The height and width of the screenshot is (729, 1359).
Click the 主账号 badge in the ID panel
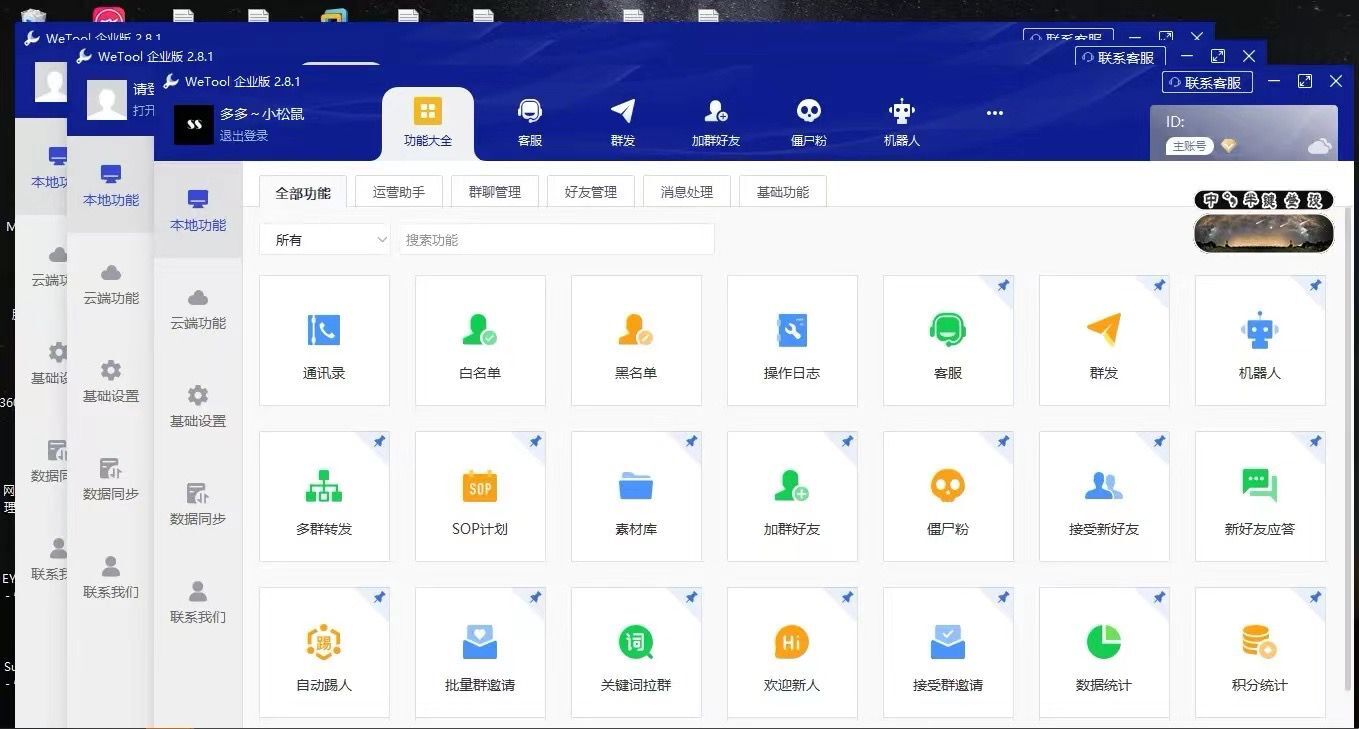[x=1189, y=146]
